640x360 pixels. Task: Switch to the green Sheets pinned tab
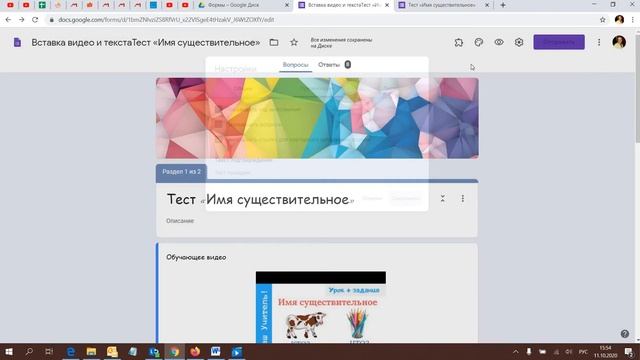pyautogui.click(x=42, y=5)
